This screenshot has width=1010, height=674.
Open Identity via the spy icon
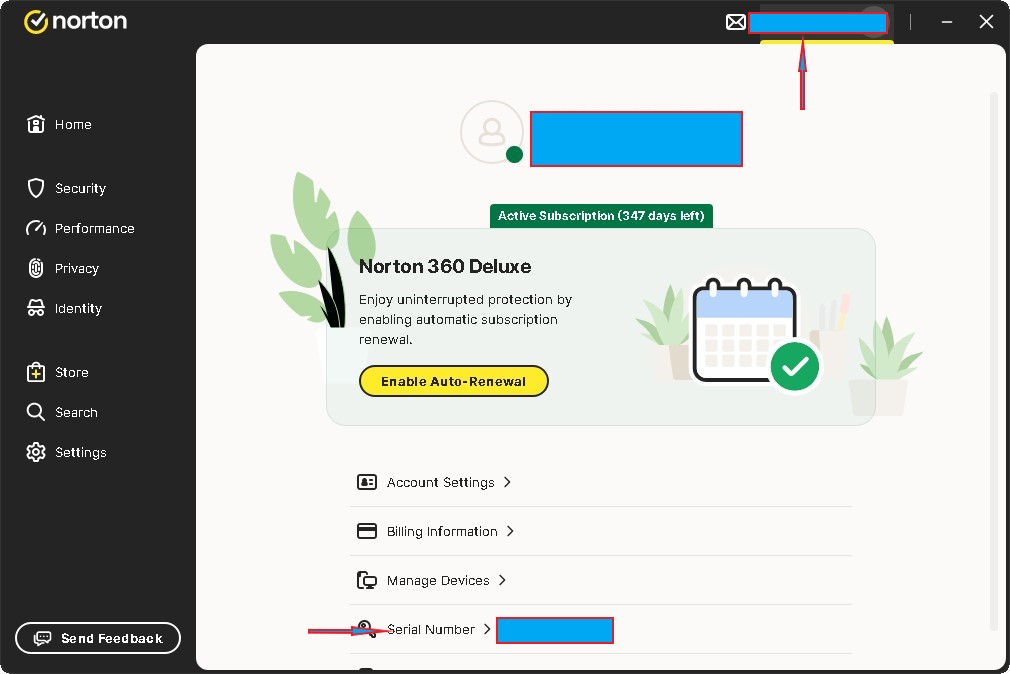pos(36,308)
